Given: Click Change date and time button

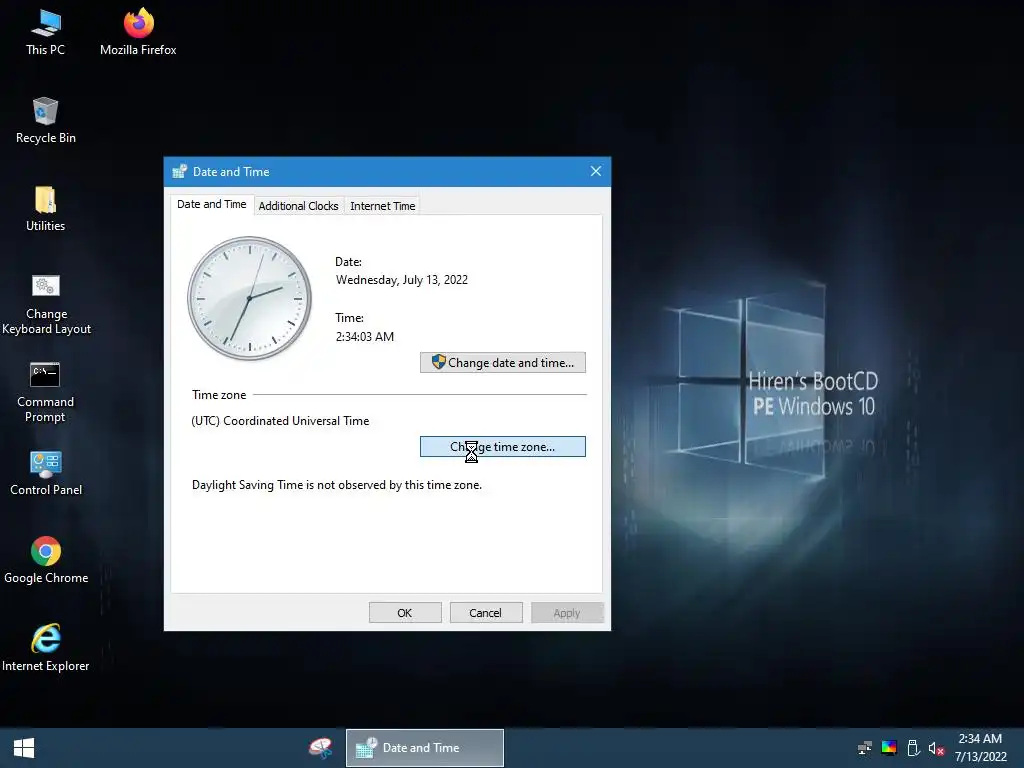Looking at the screenshot, I should coord(503,362).
